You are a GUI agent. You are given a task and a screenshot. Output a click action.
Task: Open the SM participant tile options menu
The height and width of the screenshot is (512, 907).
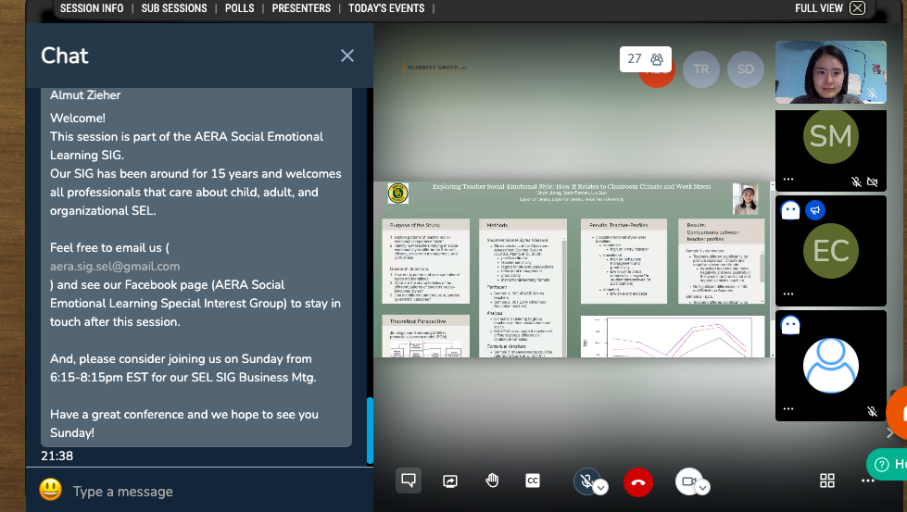[789, 180]
